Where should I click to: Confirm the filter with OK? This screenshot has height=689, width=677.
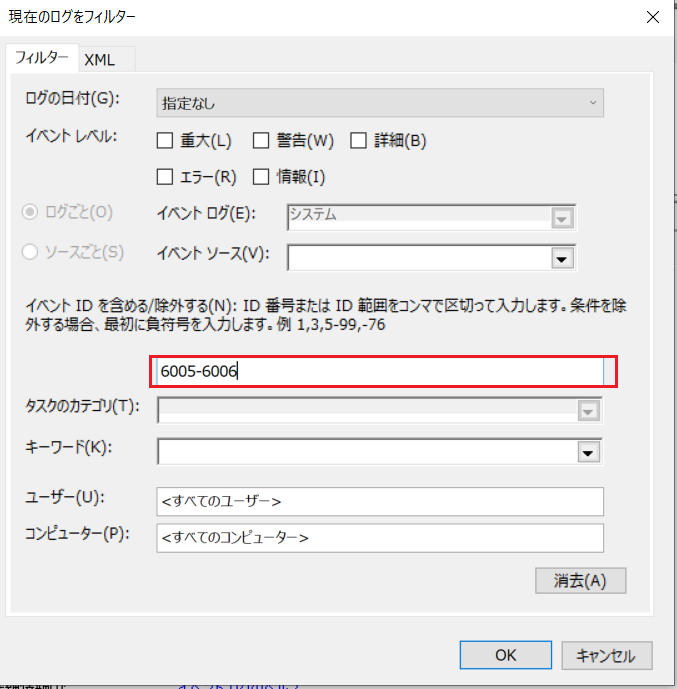coord(506,655)
